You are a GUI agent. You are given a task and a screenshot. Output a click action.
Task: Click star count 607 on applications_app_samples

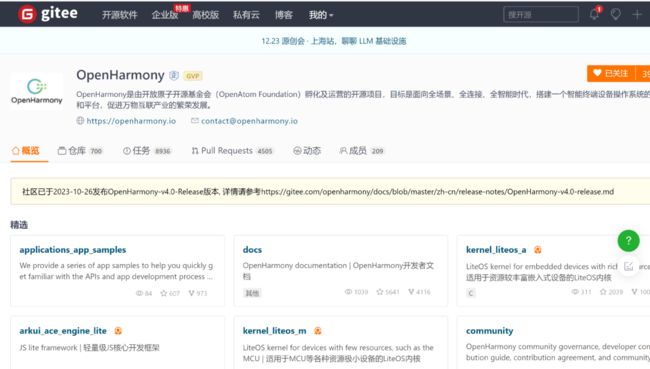pyautogui.click(x=170, y=293)
